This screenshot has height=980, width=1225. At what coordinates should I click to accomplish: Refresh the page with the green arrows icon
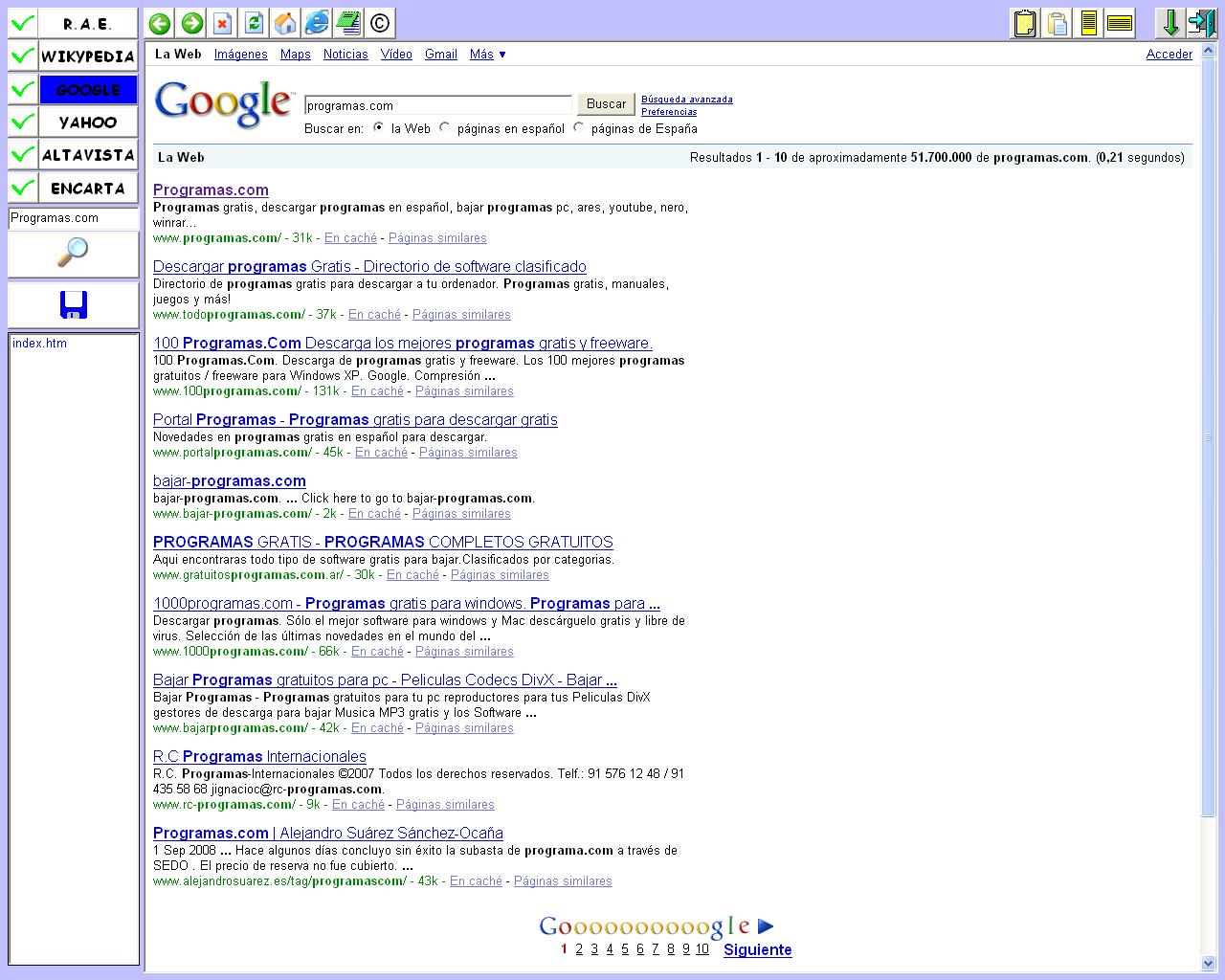tap(254, 23)
